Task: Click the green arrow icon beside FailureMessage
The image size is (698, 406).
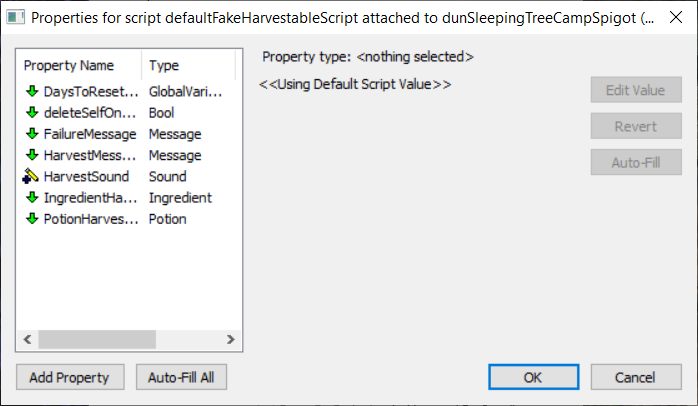Action: click(x=32, y=134)
